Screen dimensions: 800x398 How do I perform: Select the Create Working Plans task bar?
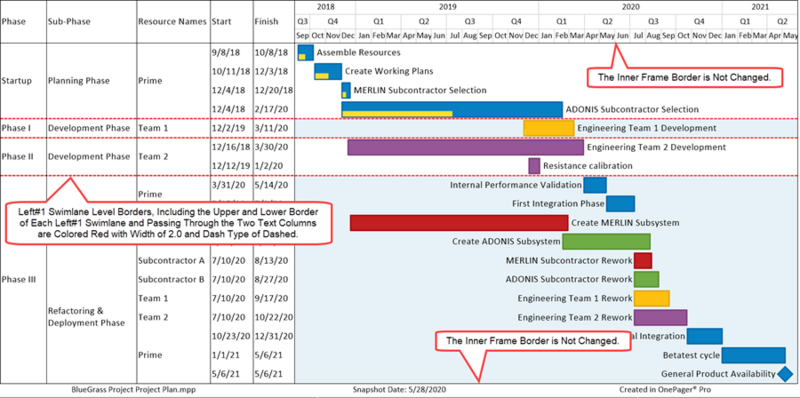click(328, 71)
